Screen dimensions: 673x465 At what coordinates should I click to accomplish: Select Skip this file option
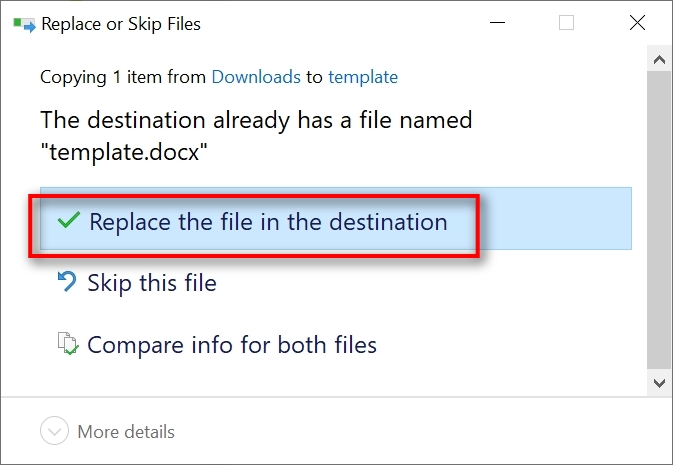coord(152,283)
